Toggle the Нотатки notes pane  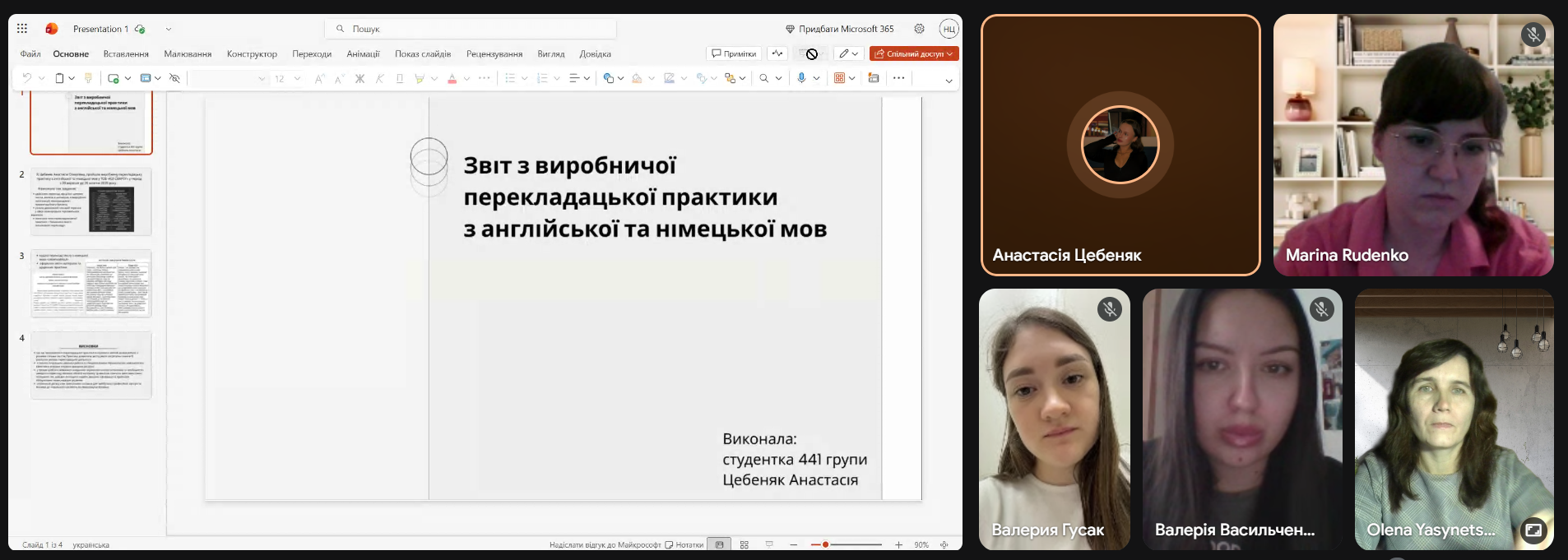(684, 544)
